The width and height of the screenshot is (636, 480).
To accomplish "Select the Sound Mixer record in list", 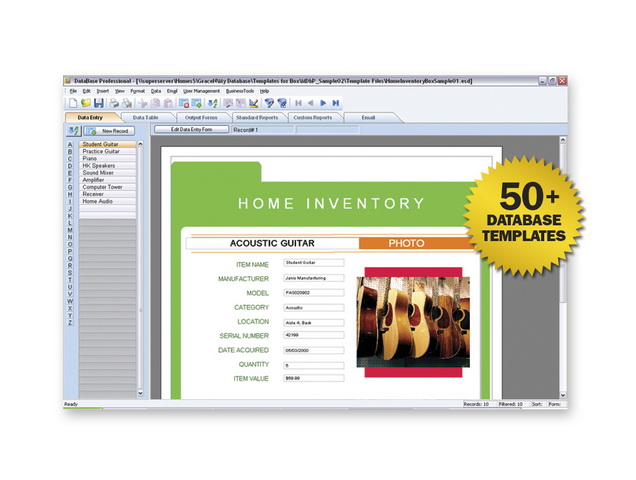I will pos(98,173).
